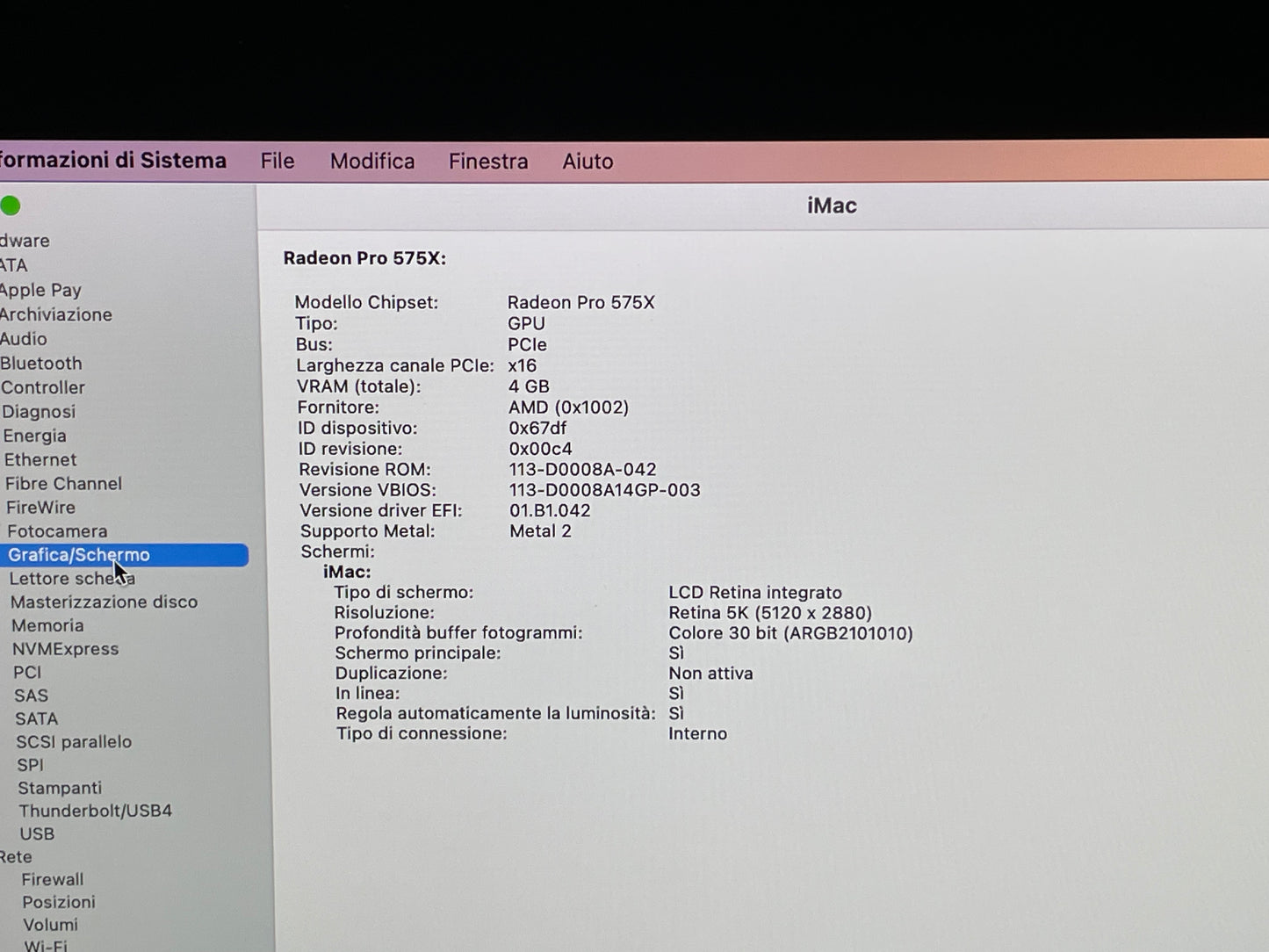Open the Finestra menu
The height and width of the screenshot is (952, 1269).
(x=488, y=162)
